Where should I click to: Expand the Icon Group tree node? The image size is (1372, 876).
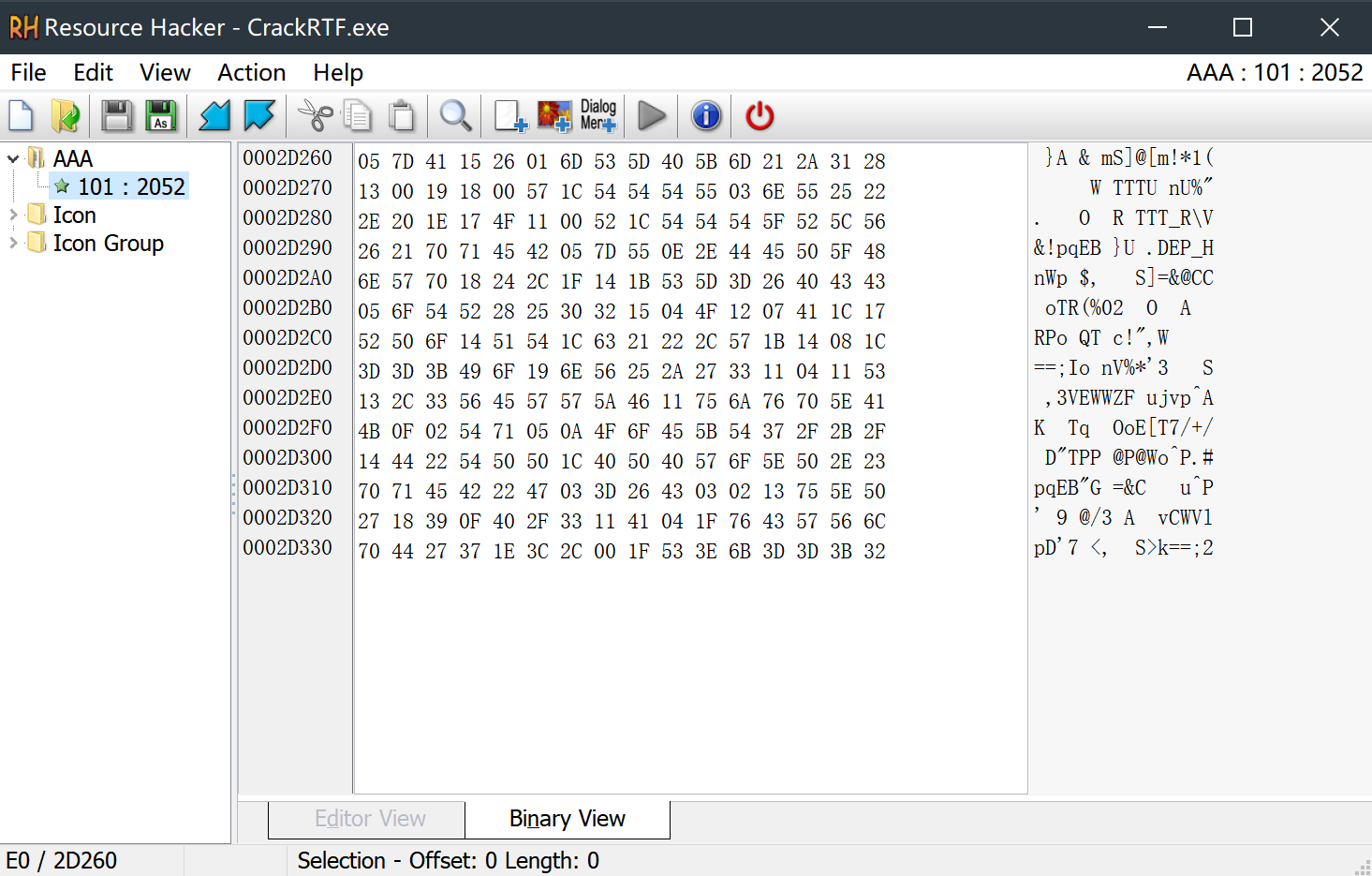(x=13, y=243)
